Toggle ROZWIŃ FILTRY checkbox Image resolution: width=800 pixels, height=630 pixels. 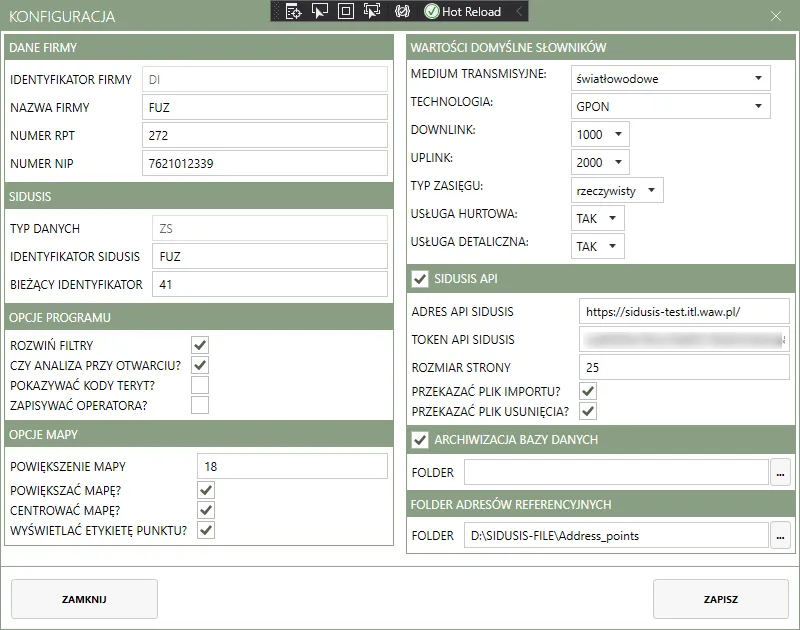pyautogui.click(x=200, y=345)
